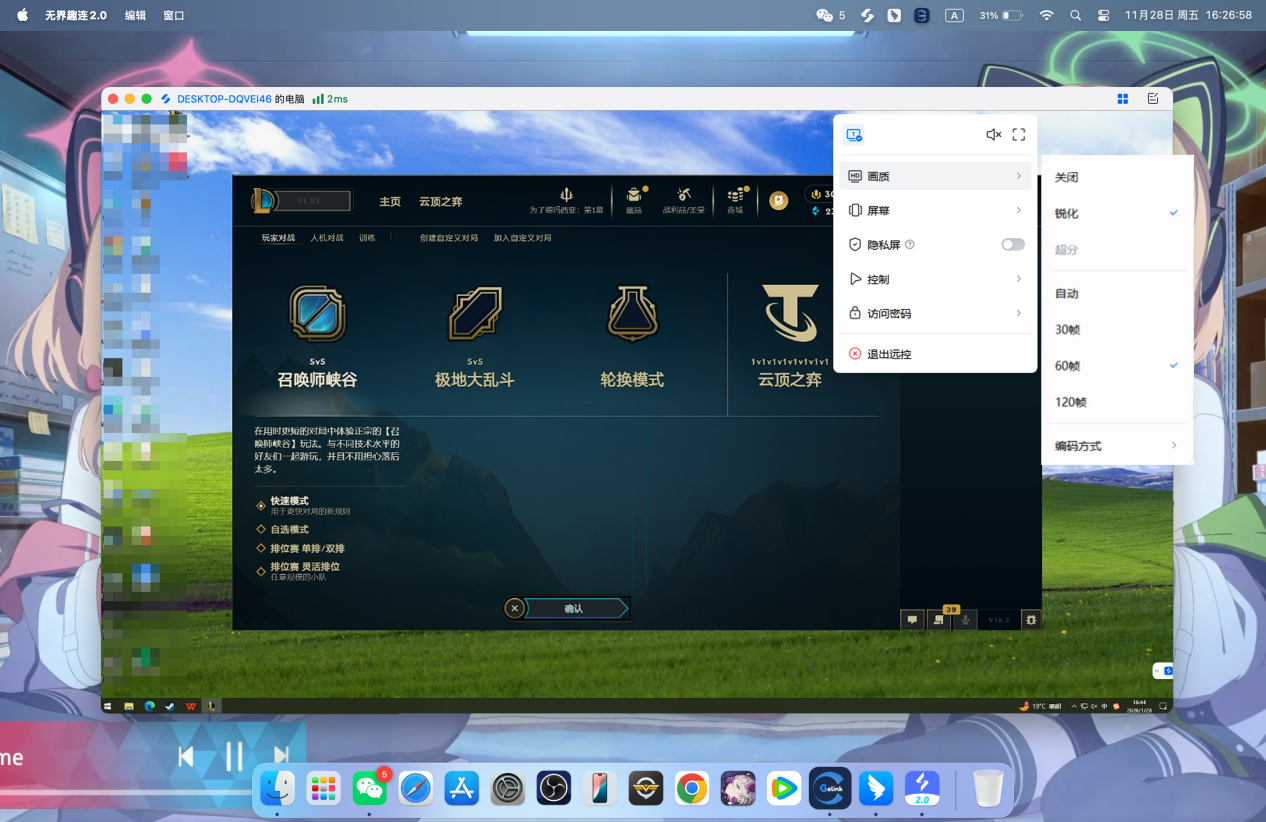
Task: Open the 编辑 menu in menu bar
Action: [135, 16]
